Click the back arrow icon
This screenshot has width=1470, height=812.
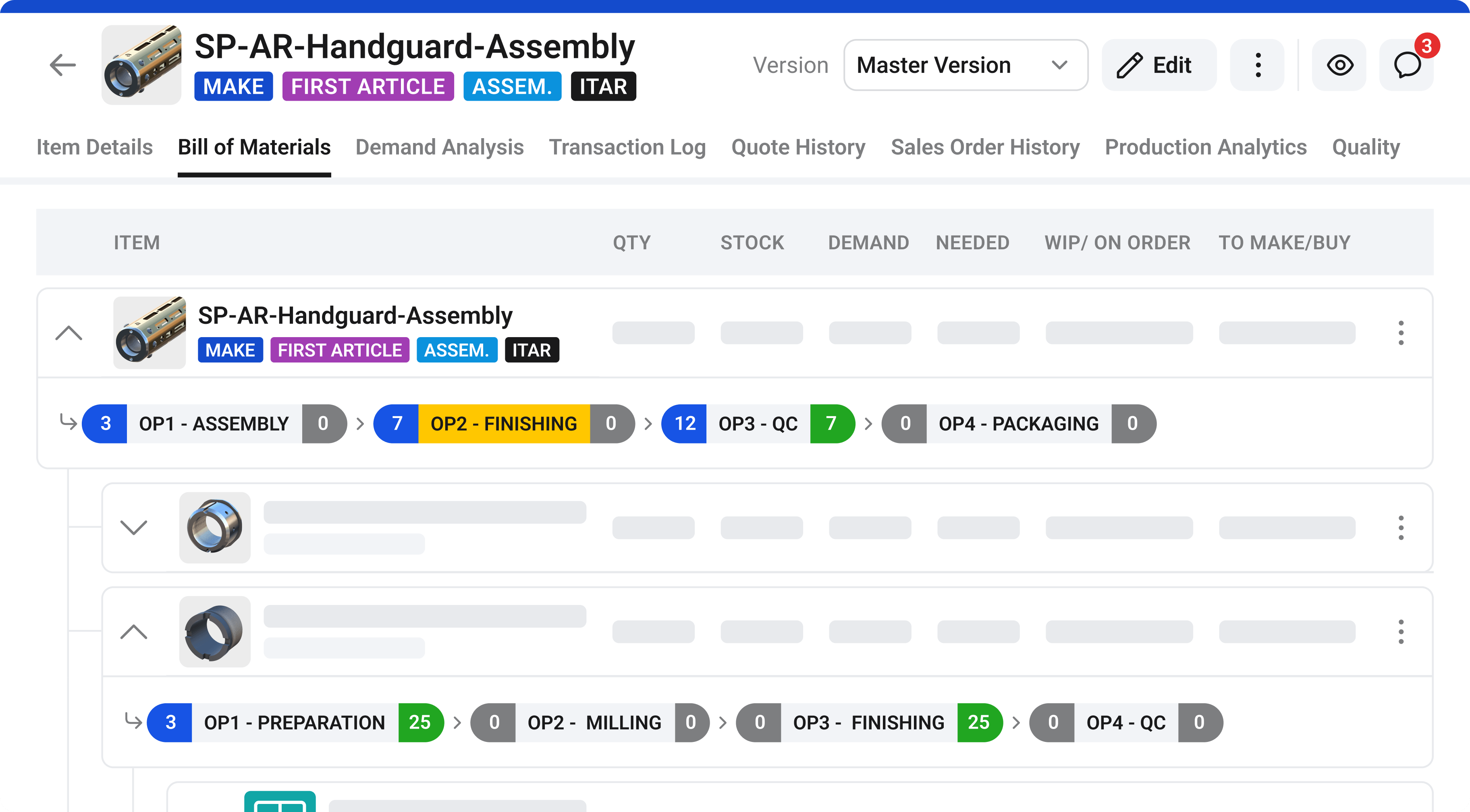pos(63,65)
